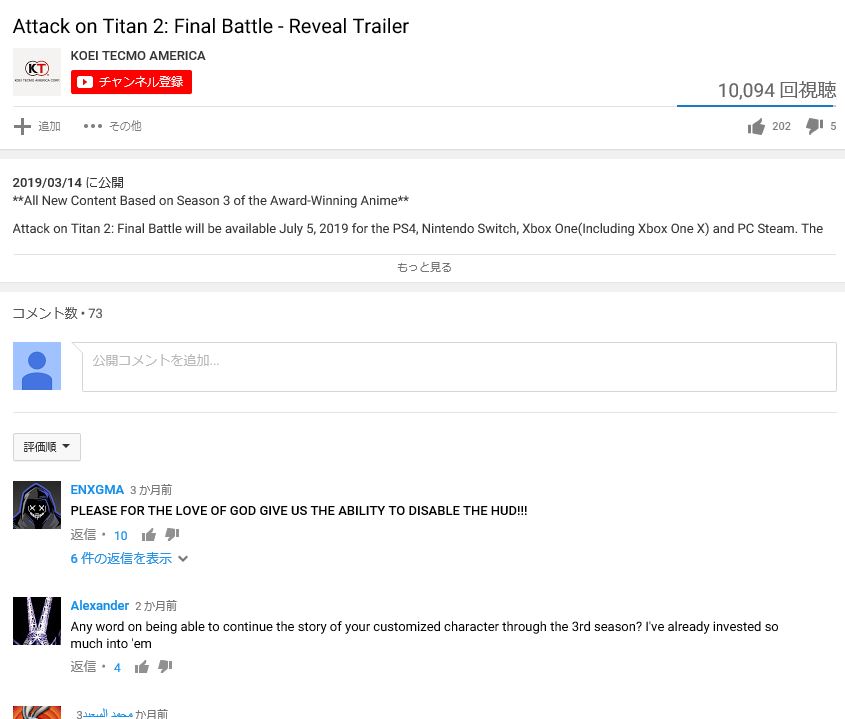Like the video with thumbs-up icon
This screenshot has width=845, height=719.
pyautogui.click(x=756, y=126)
